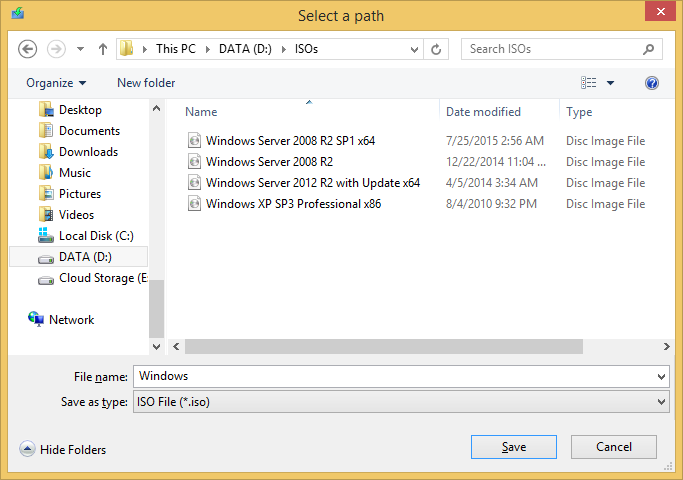The image size is (683, 480).
Task: Open Cloud Storage drive in navigation pane
Action: point(103,278)
